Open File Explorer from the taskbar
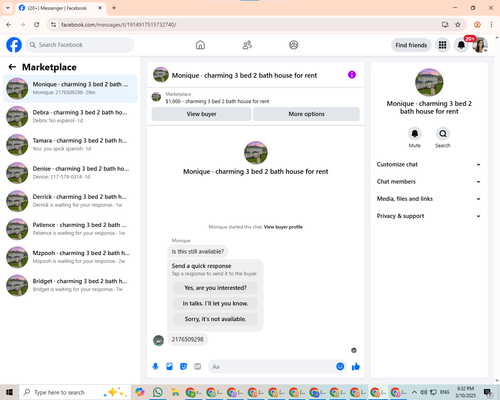Viewport: 500px width, 400px height. click(175, 392)
